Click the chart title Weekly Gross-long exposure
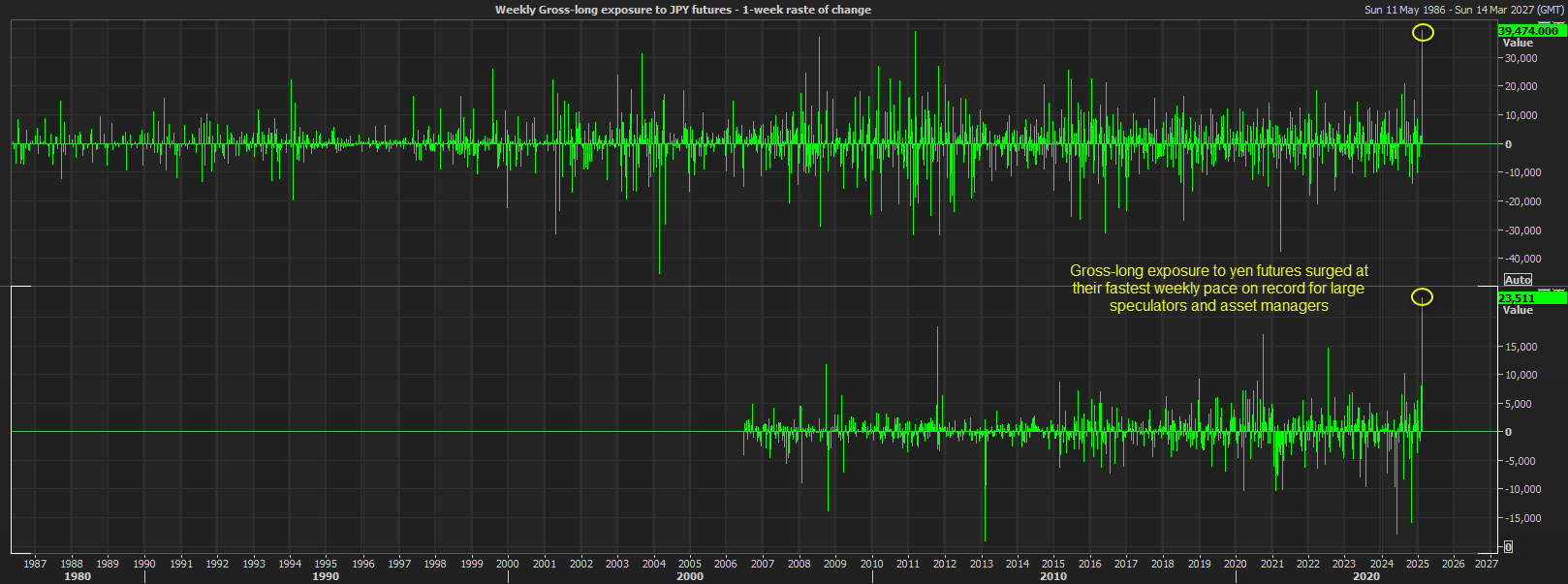Image resolution: width=1568 pixels, height=584 pixels. click(x=682, y=10)
